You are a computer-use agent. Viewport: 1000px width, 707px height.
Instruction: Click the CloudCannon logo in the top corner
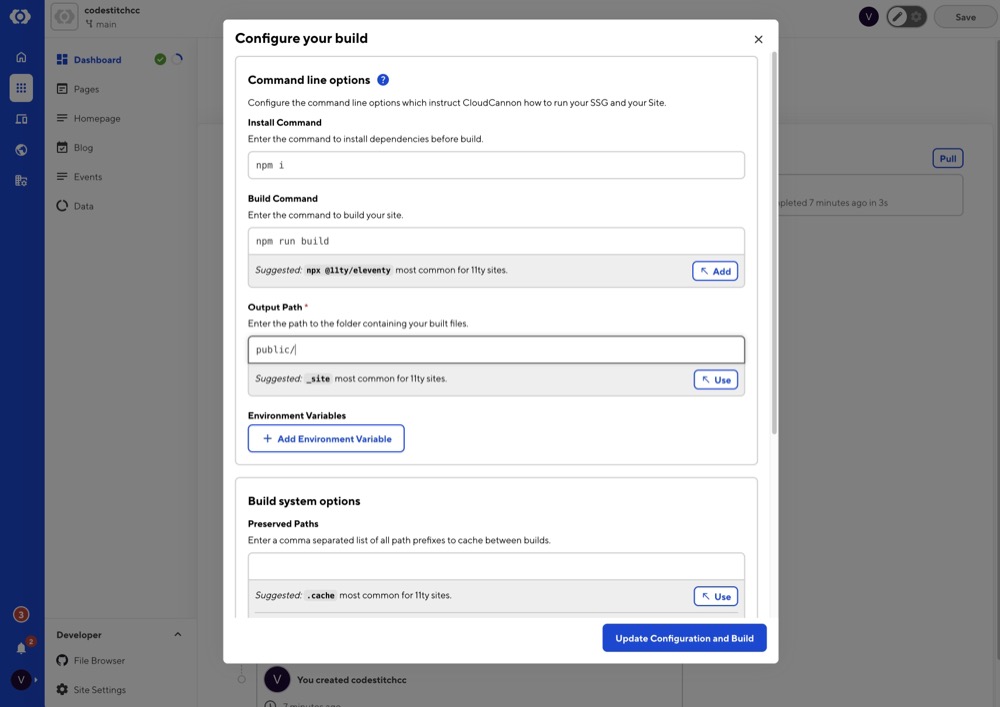tap(20, 16)
